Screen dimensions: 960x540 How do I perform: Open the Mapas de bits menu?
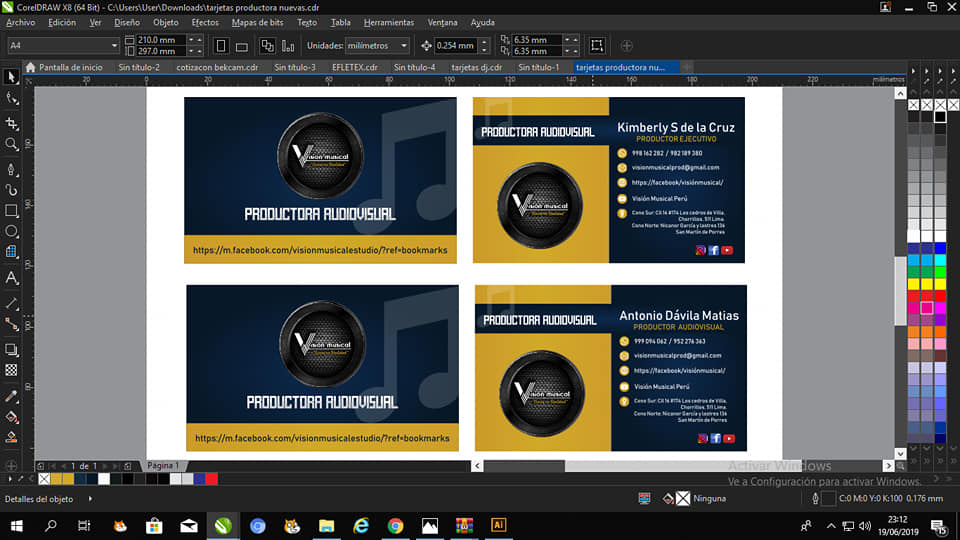257,22
